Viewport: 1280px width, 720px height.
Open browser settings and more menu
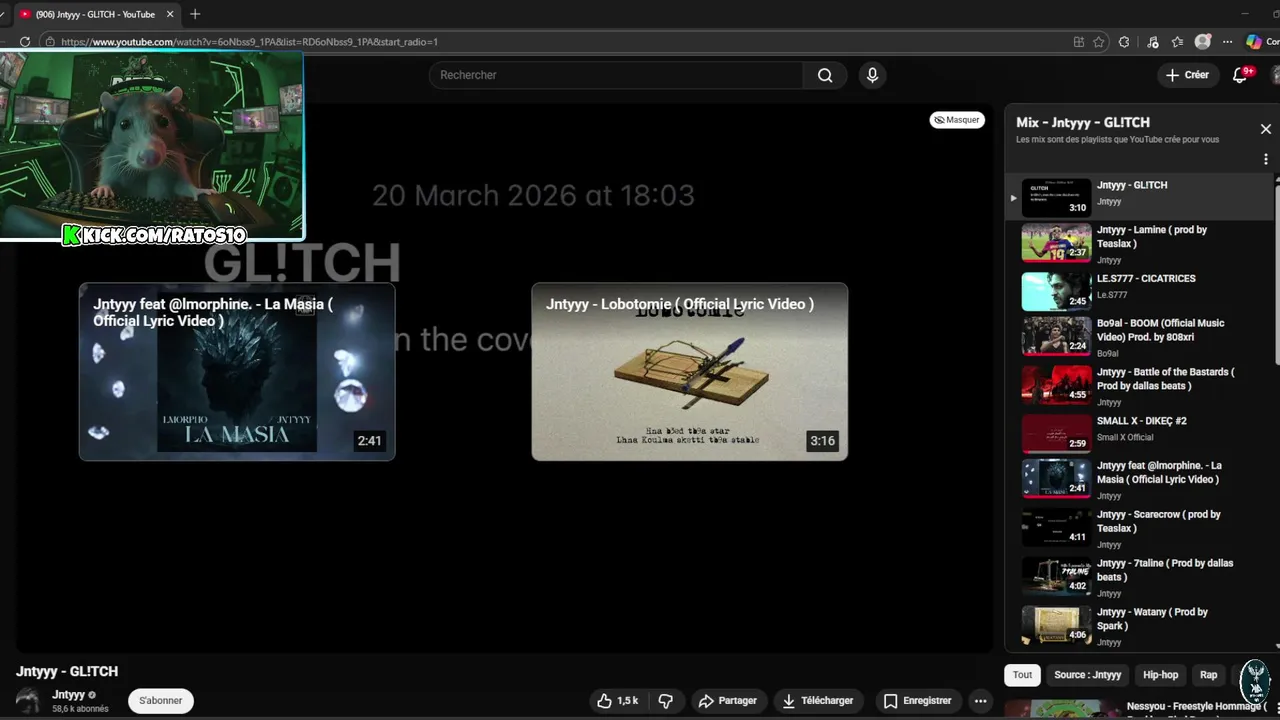(1227, 42)
